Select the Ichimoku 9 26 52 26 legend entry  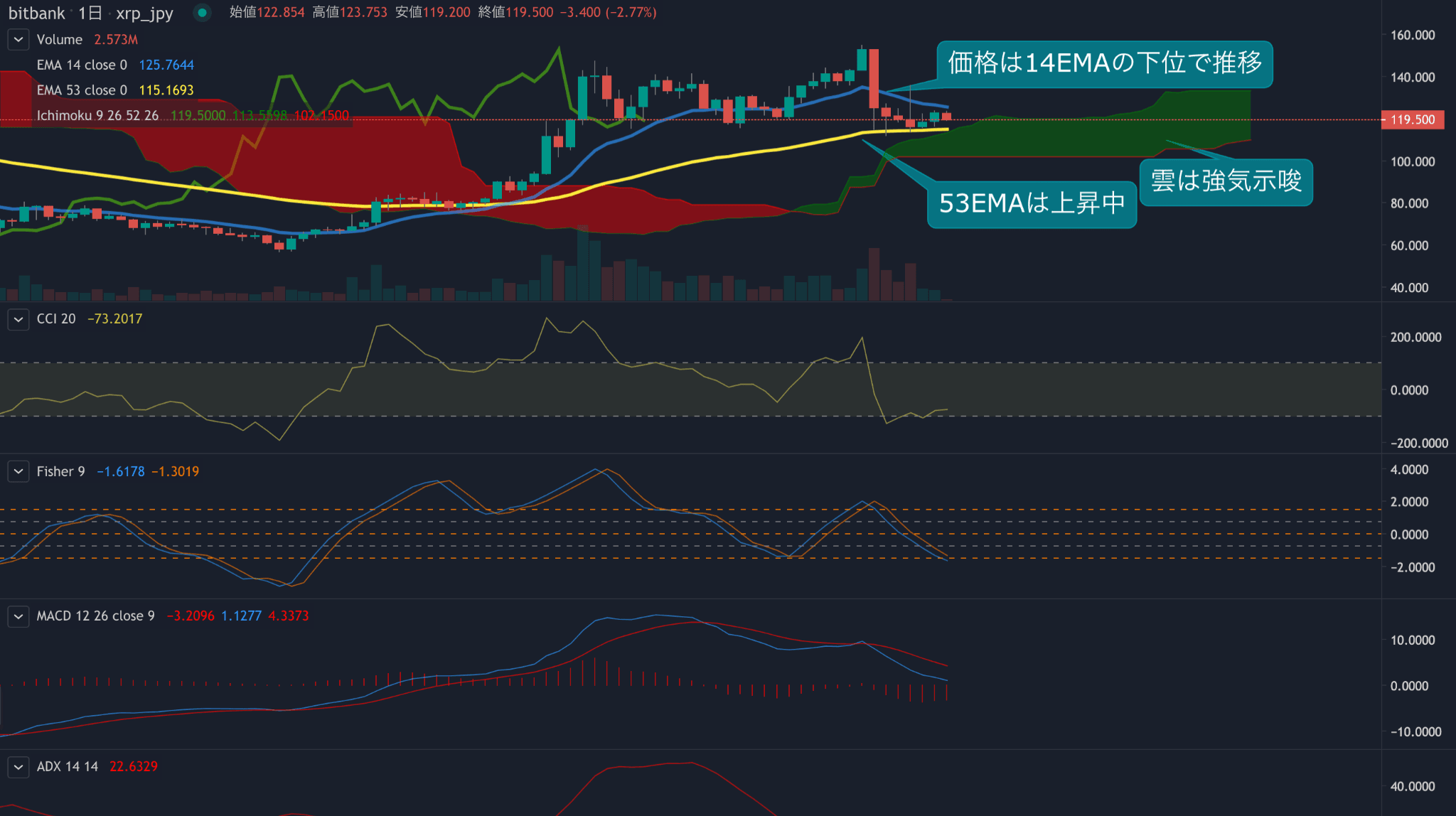tap(98, 114)
